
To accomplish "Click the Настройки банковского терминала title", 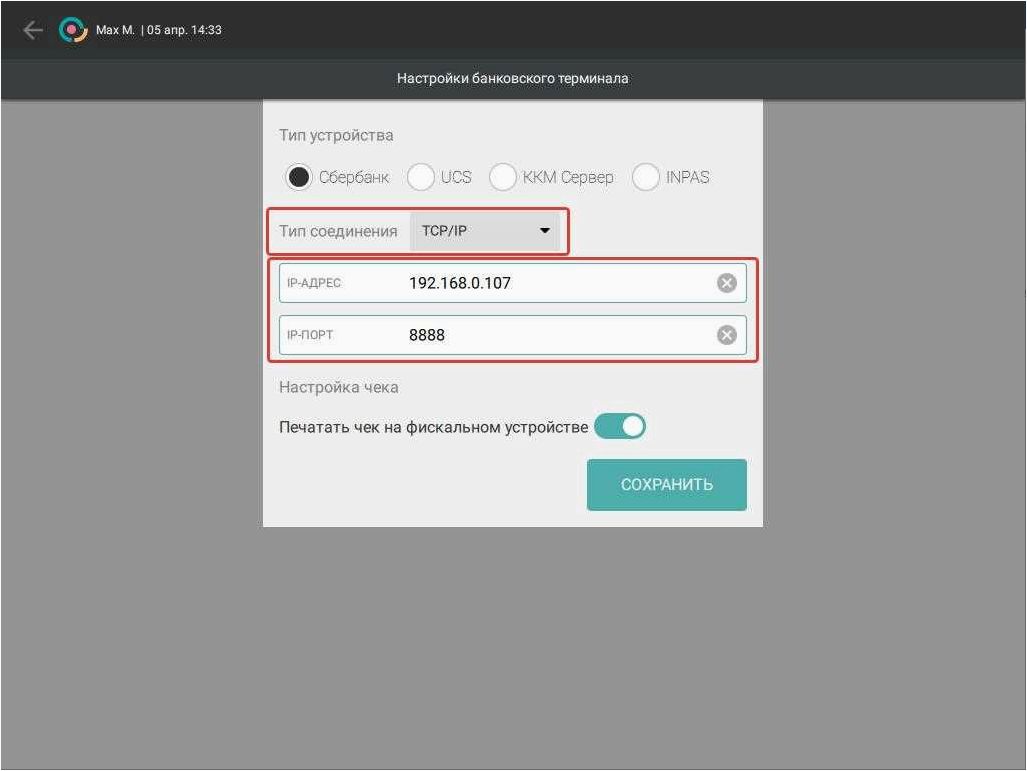I will pos(513,79).
